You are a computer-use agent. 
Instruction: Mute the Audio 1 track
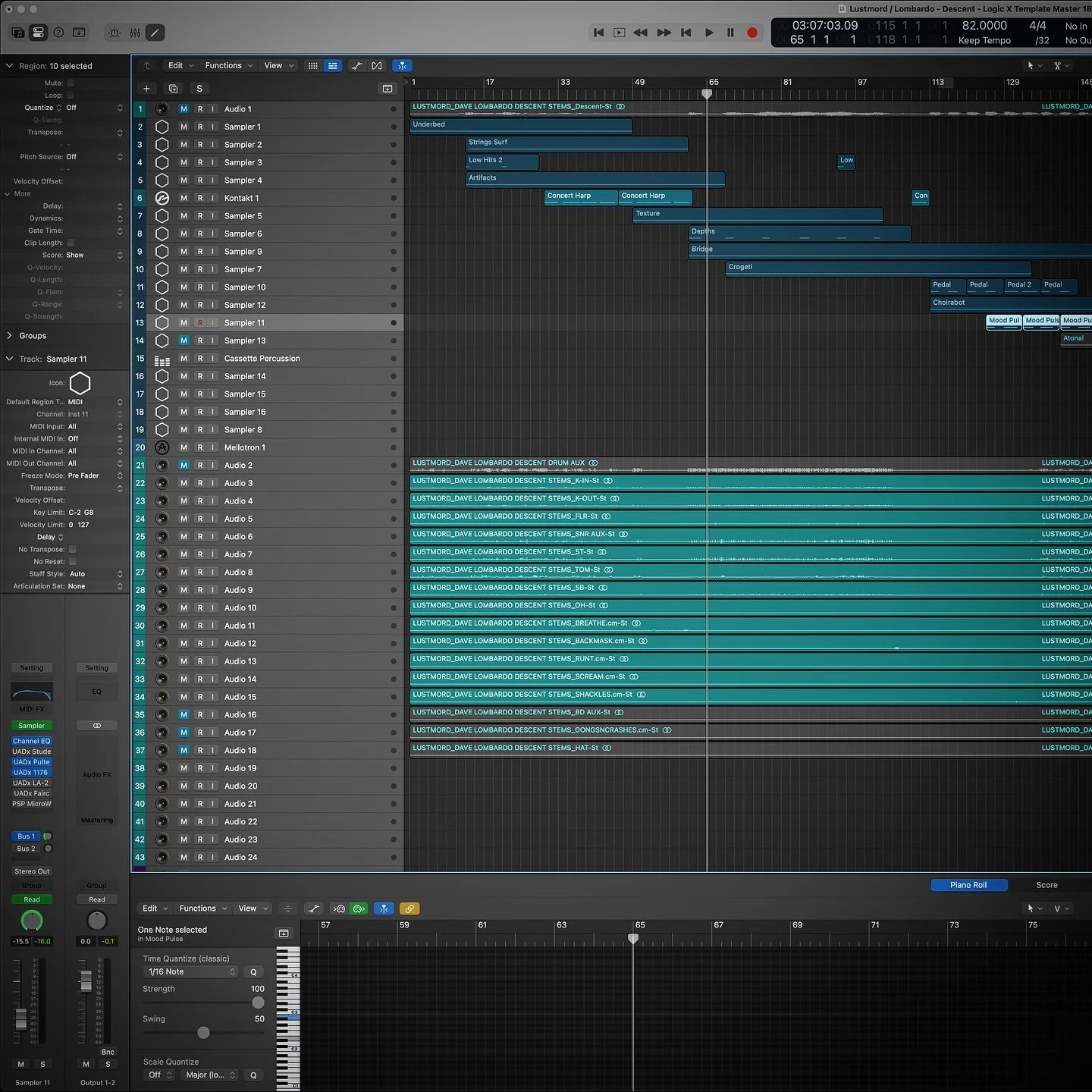pyautogui.click(x=184, y=108)
